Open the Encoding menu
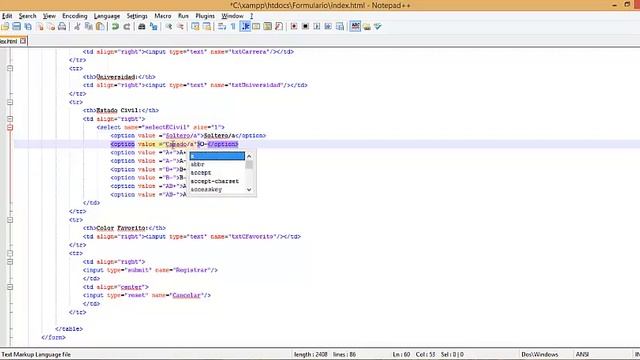This screenshot has height=360, width=640. click(75, 16)
